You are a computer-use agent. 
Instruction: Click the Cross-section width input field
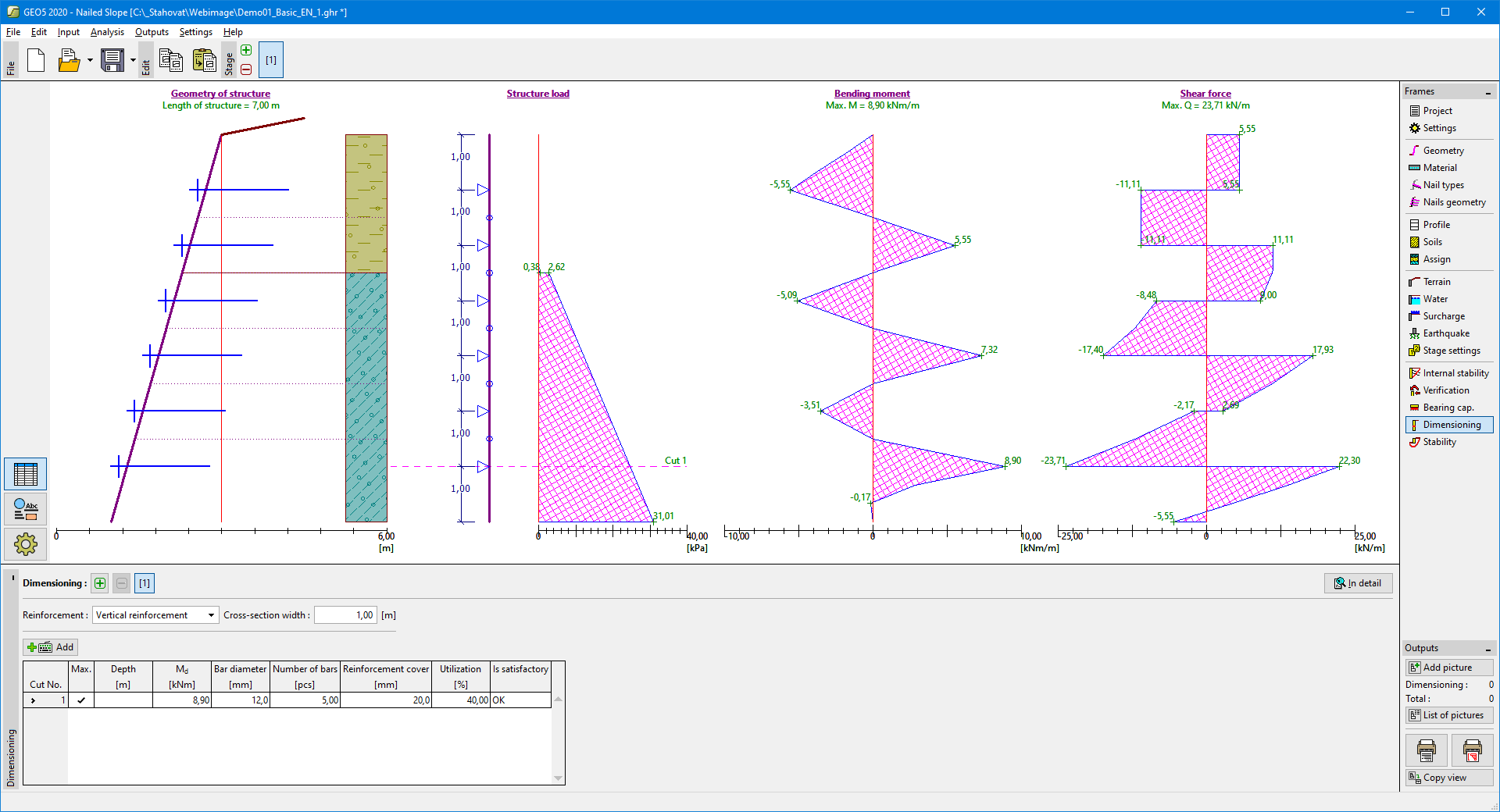coord(345,615)
